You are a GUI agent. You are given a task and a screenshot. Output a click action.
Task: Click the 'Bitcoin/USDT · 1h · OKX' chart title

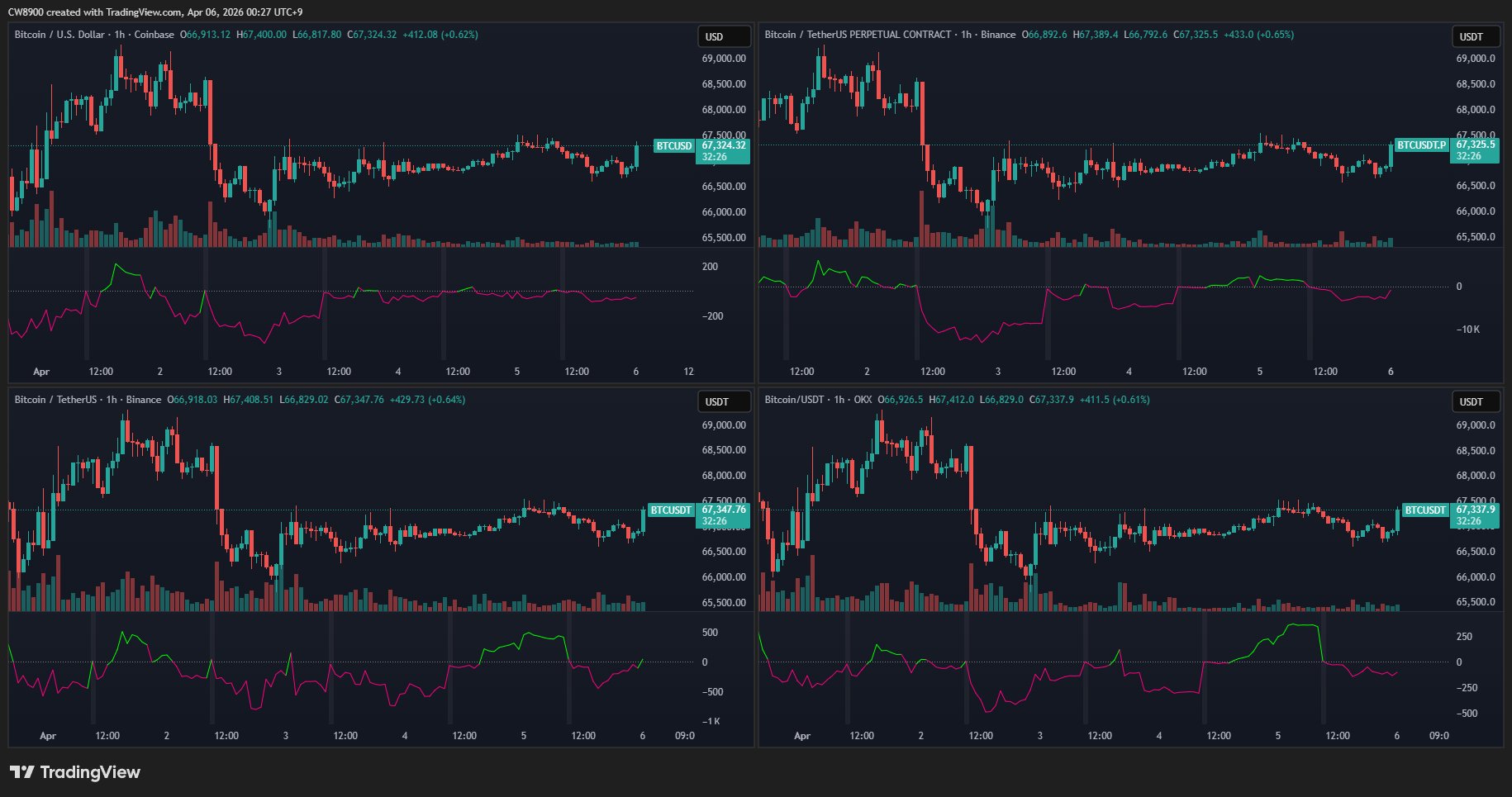(818, 400)
